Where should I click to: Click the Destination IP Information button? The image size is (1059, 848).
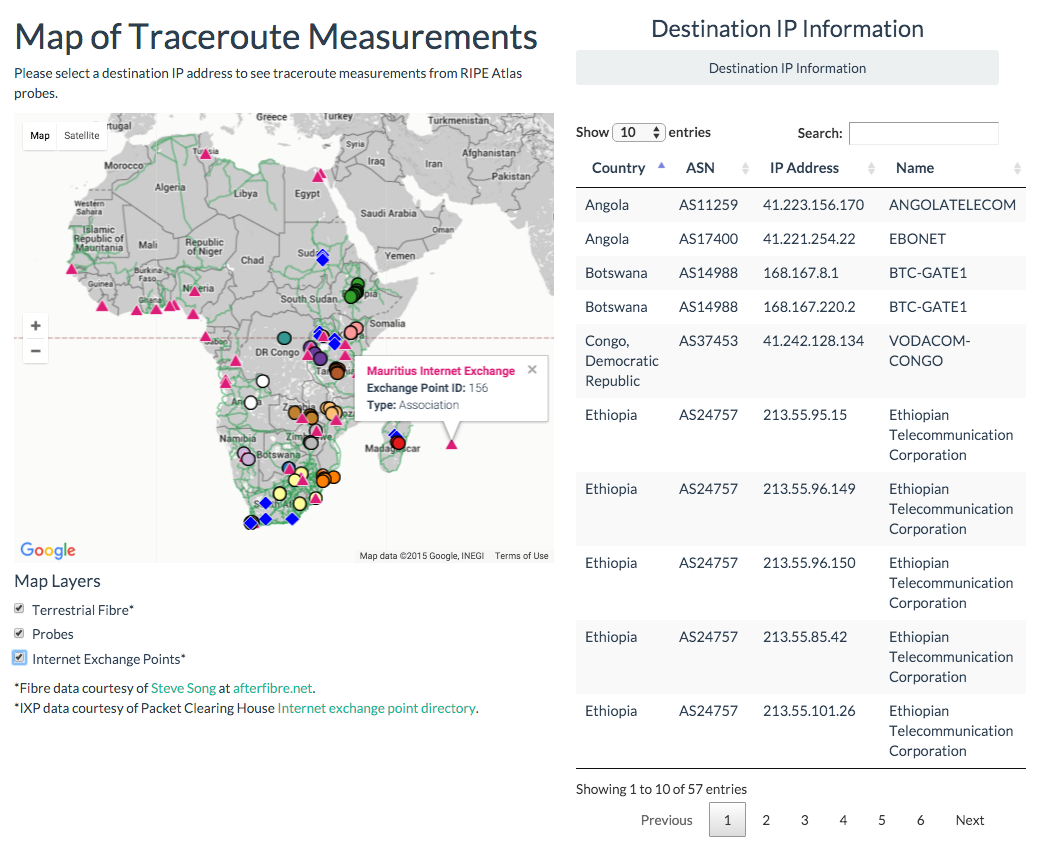coord(787,68)
